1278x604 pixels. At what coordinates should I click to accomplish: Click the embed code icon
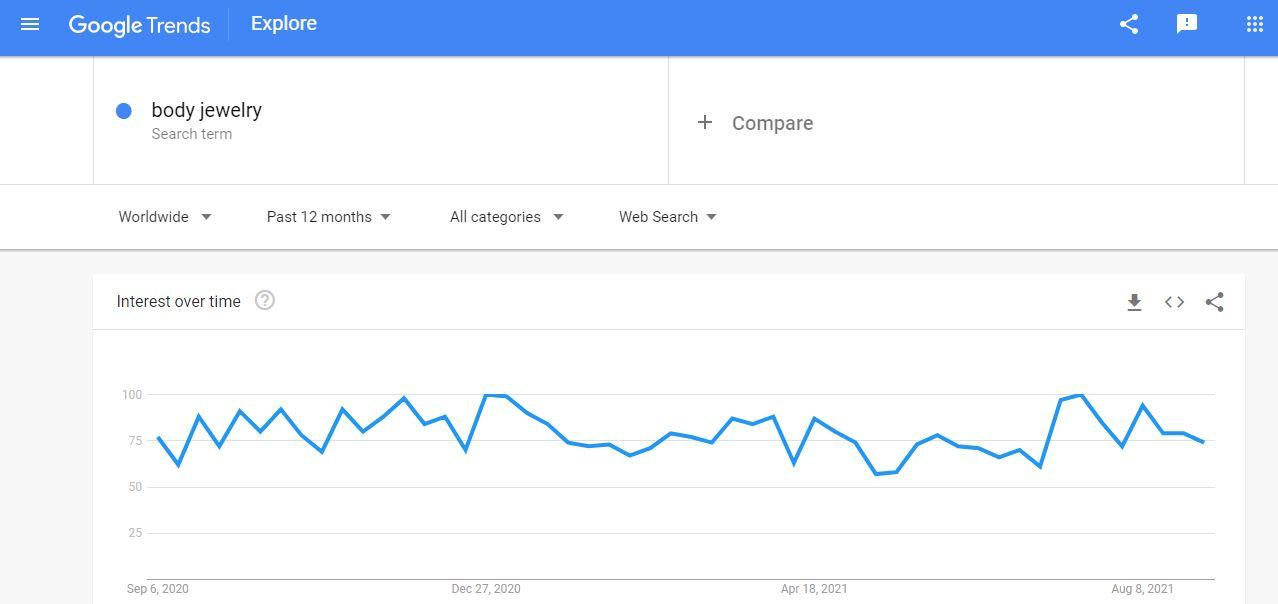click(1174, 302)
